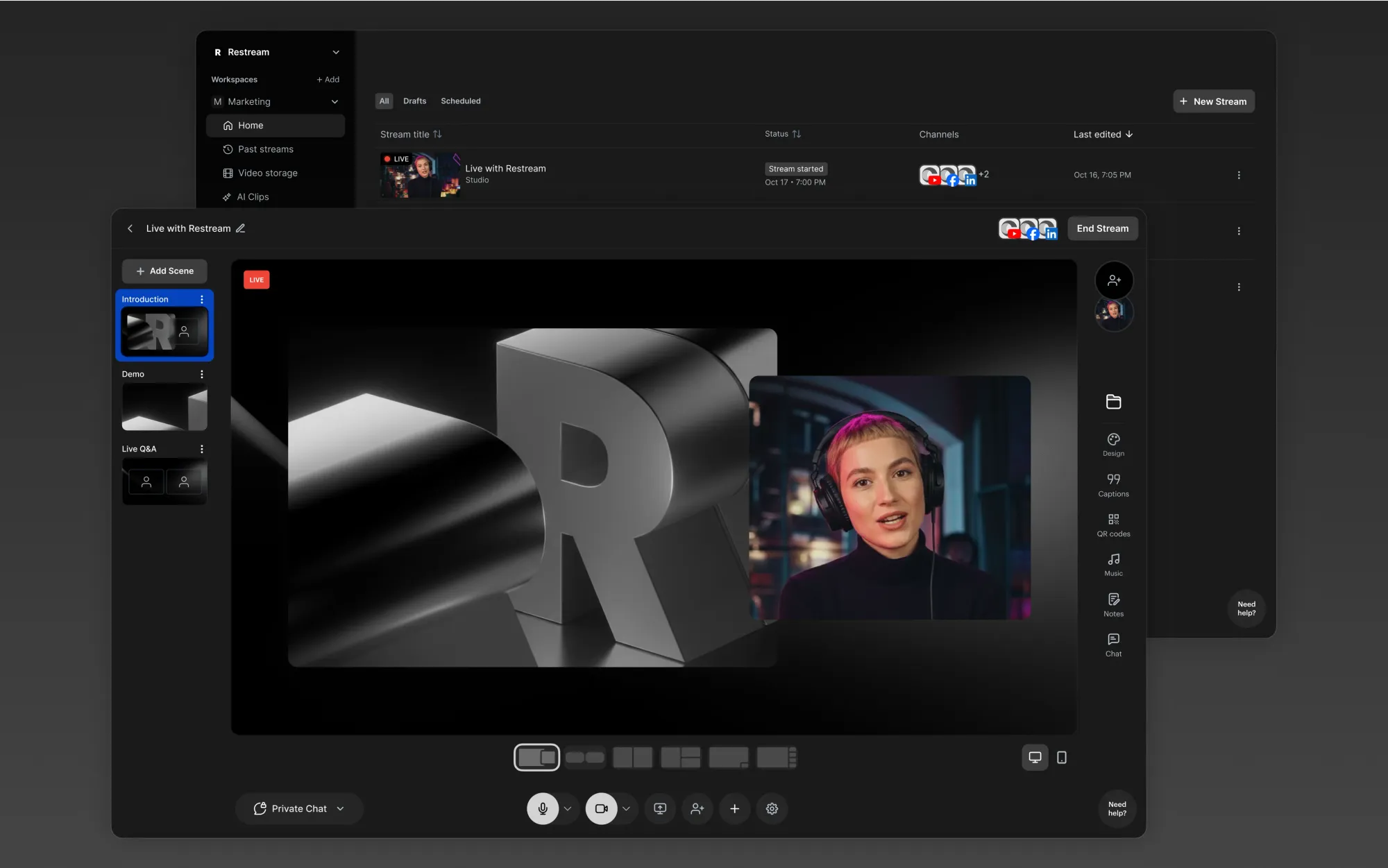Click the share screen icon
This screenshot has height=868, width=1388.
660,808
